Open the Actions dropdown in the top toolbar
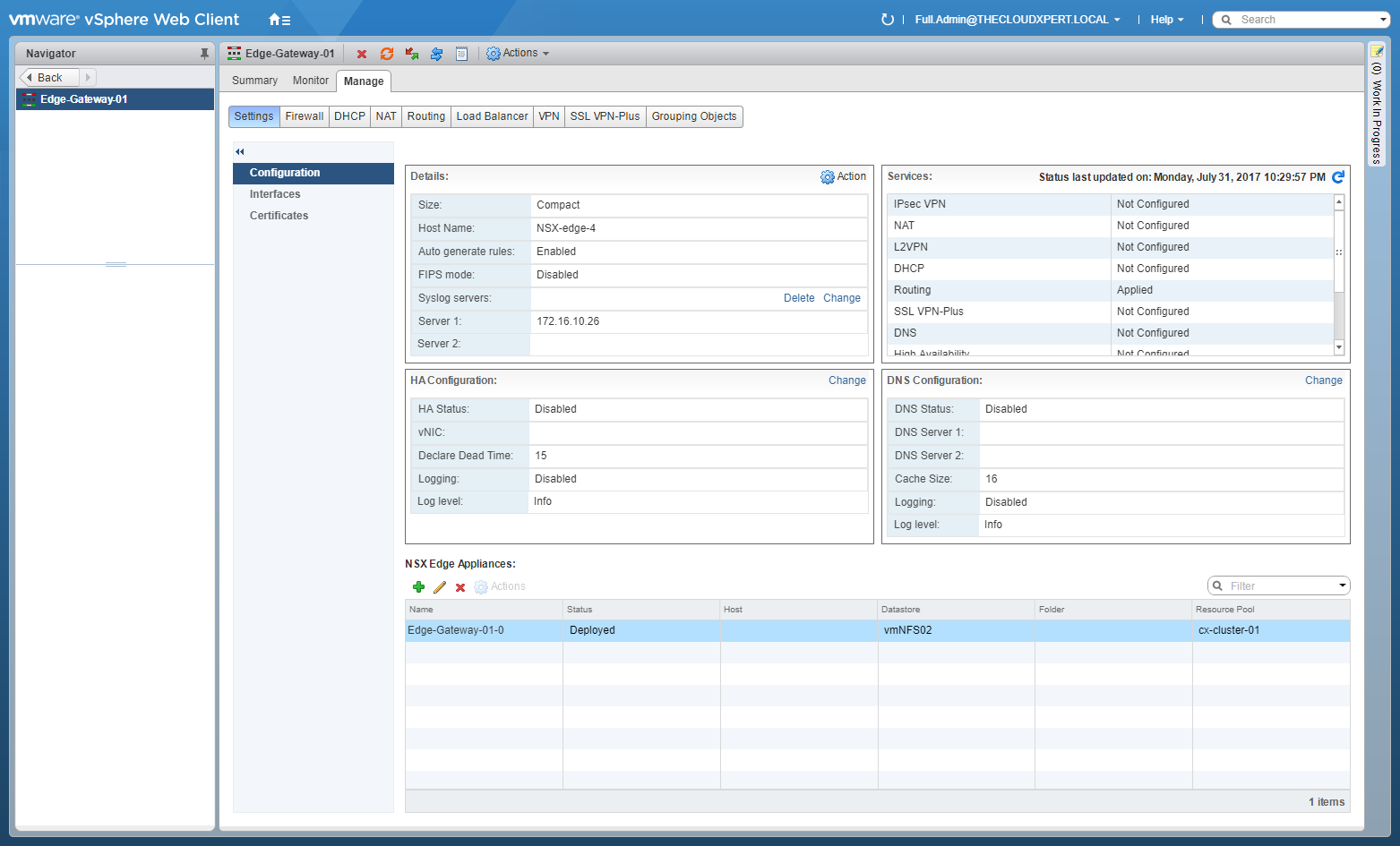The width and height of the screenshot is (1400, 846). pyautogui.click(x=518, y=54)
